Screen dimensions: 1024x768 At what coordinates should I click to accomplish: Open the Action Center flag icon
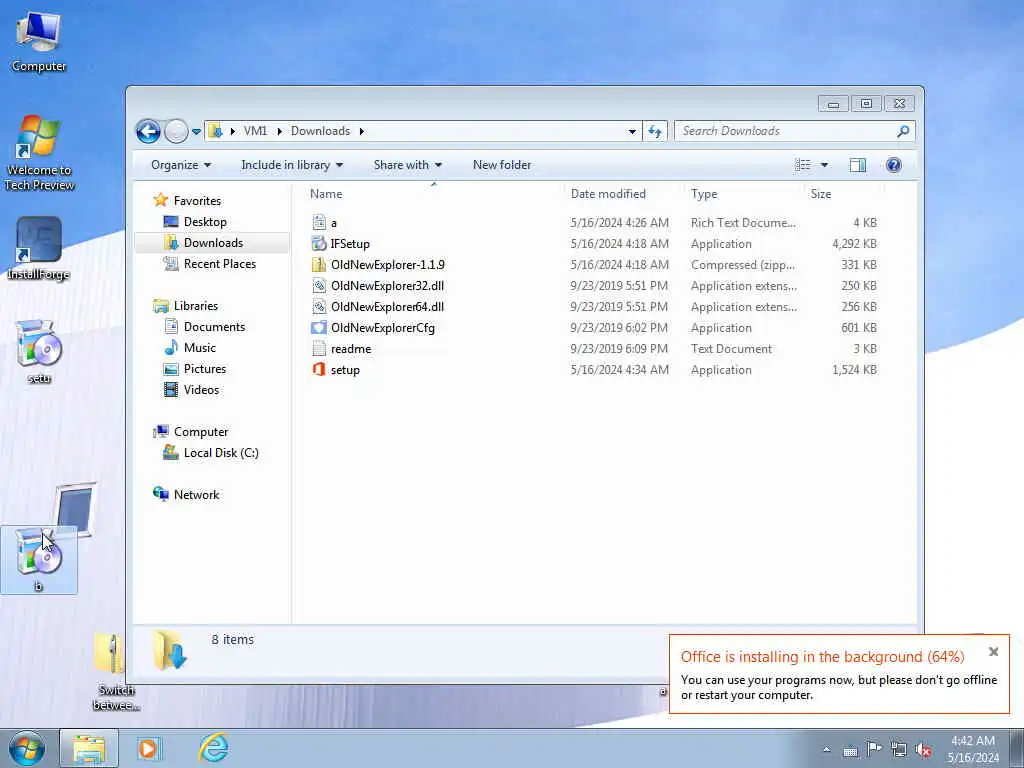pos(874,749)
